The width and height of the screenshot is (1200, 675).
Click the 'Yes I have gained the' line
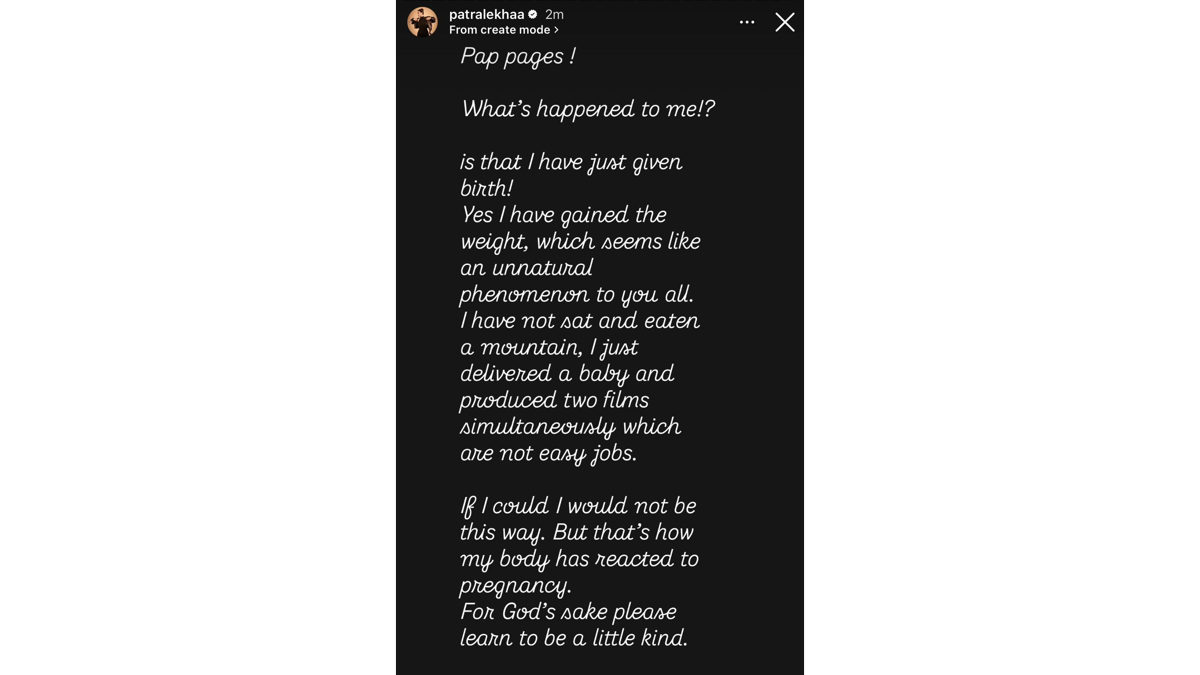point(563,215)
